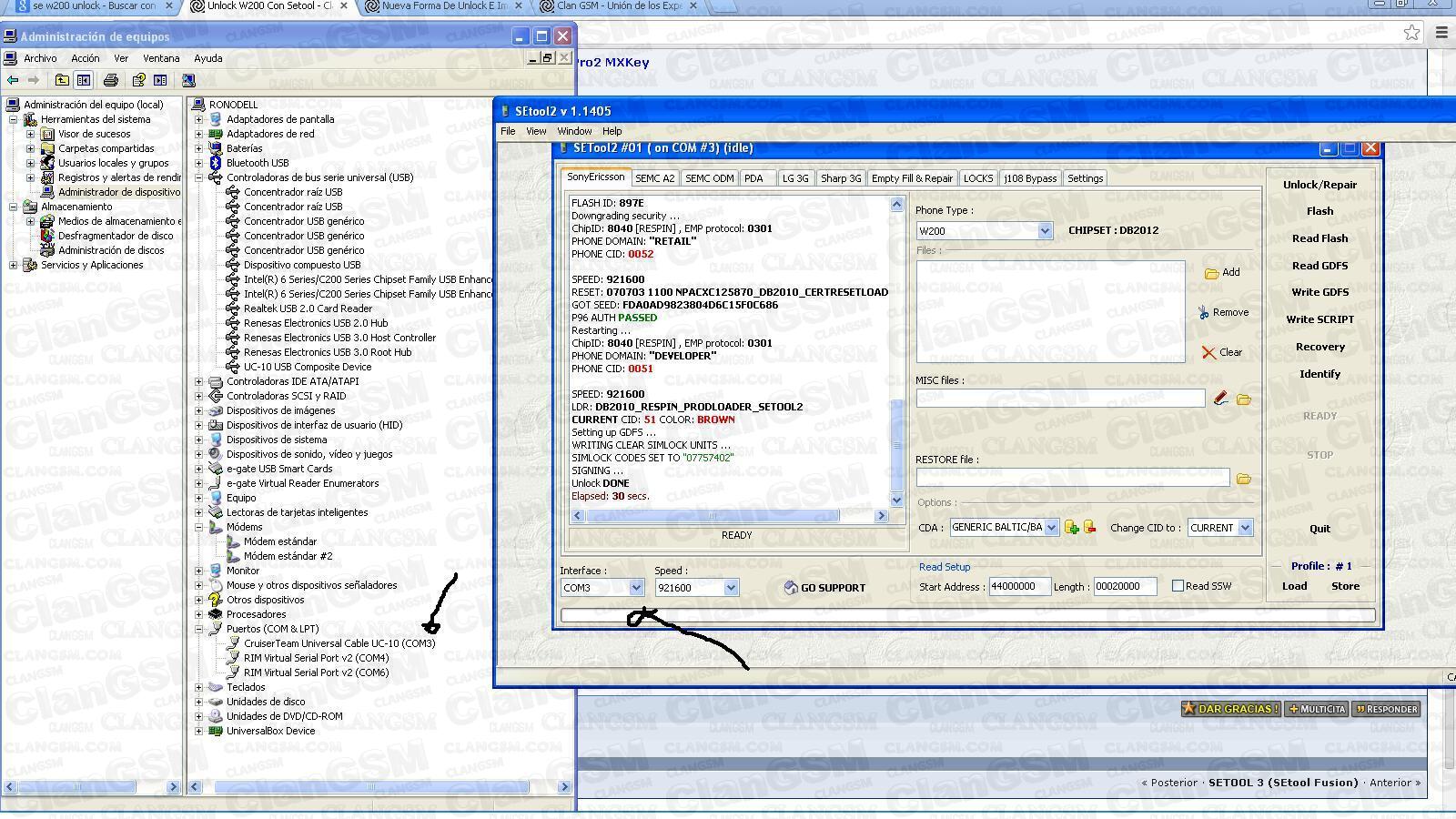This screenshot has height=819, width=1456.
Task: Open the Change CID to CURRENT dropdown
Action: click(1245, 528)
